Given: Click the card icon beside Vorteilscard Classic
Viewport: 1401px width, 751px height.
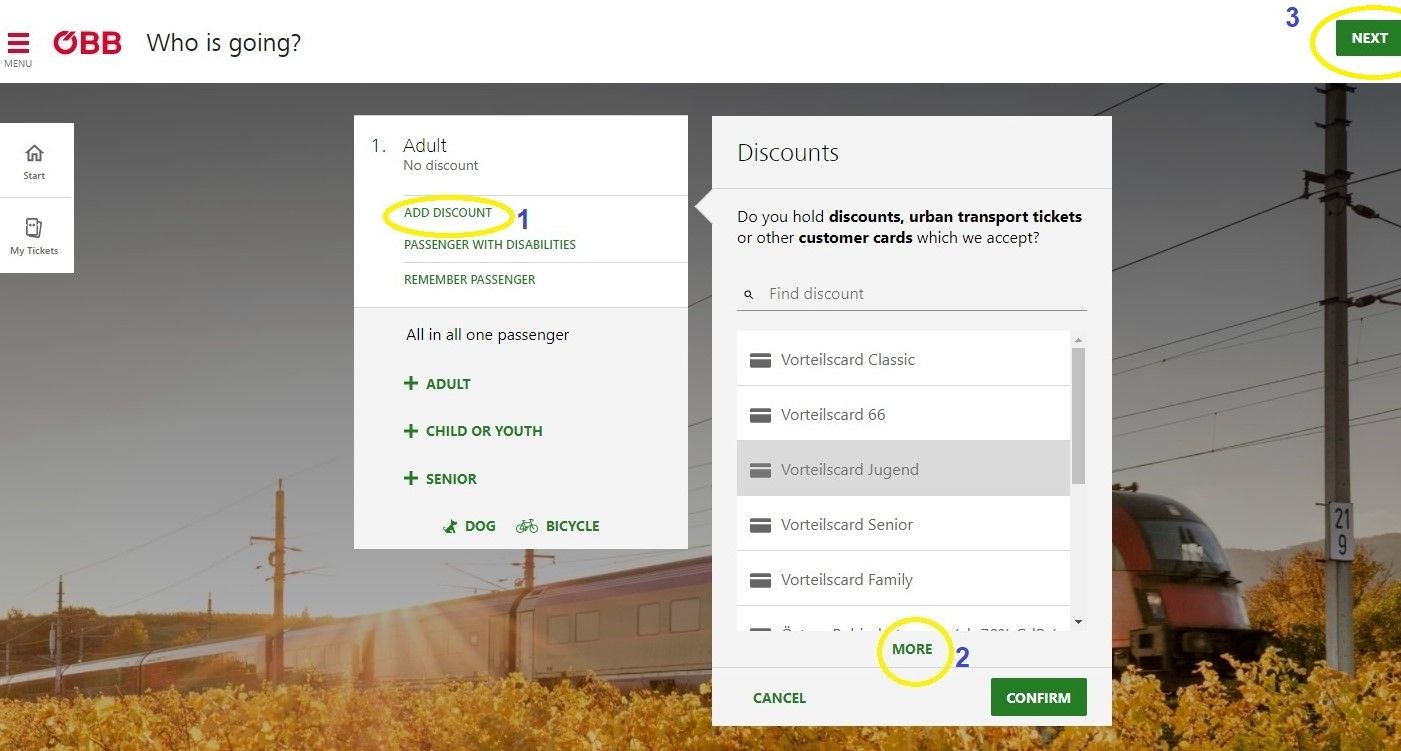Looking at the screenshot, I should 760,359.
